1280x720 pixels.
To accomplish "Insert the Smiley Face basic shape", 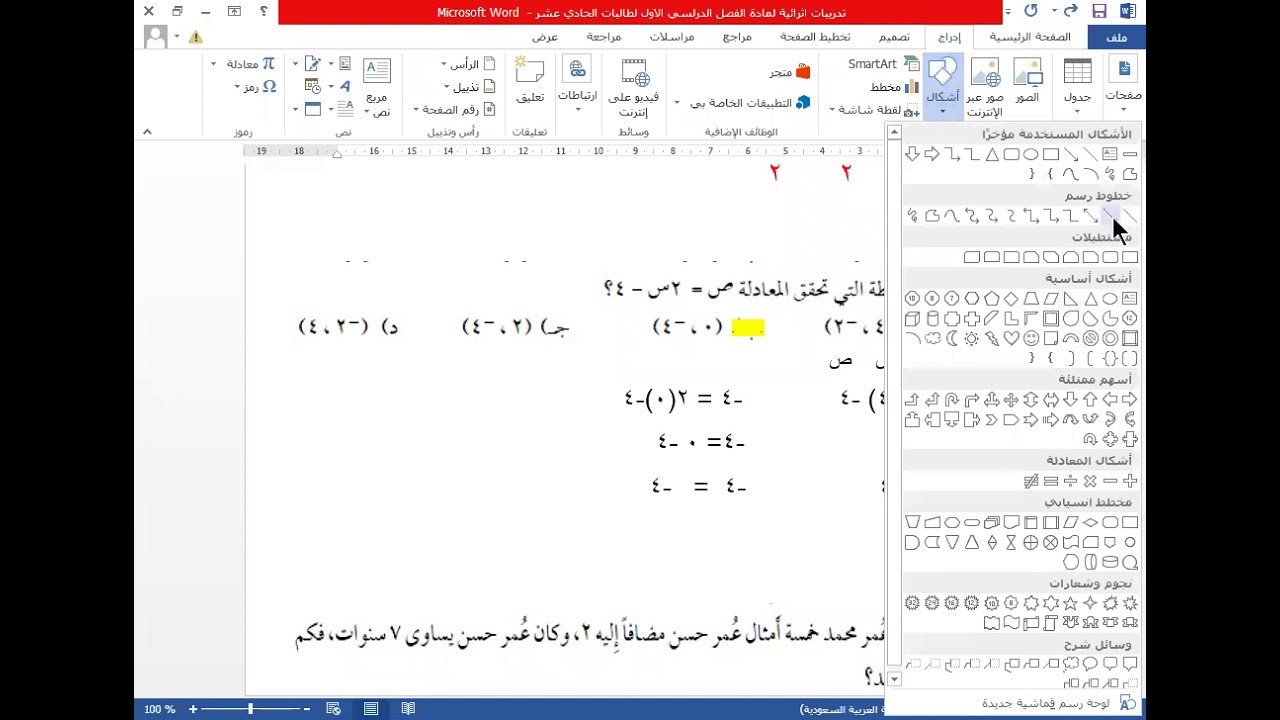I will tap(1031, 338).
